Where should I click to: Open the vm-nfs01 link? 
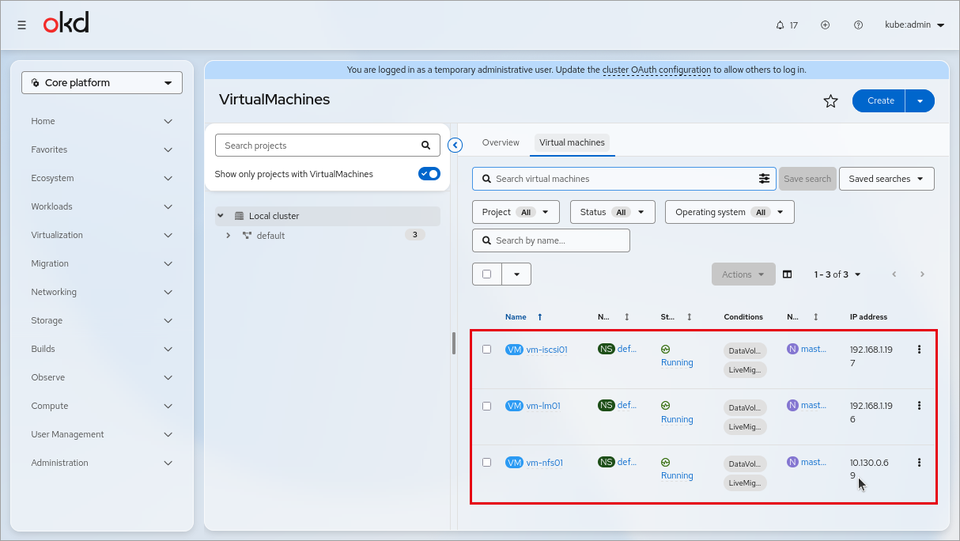(544, 463)
